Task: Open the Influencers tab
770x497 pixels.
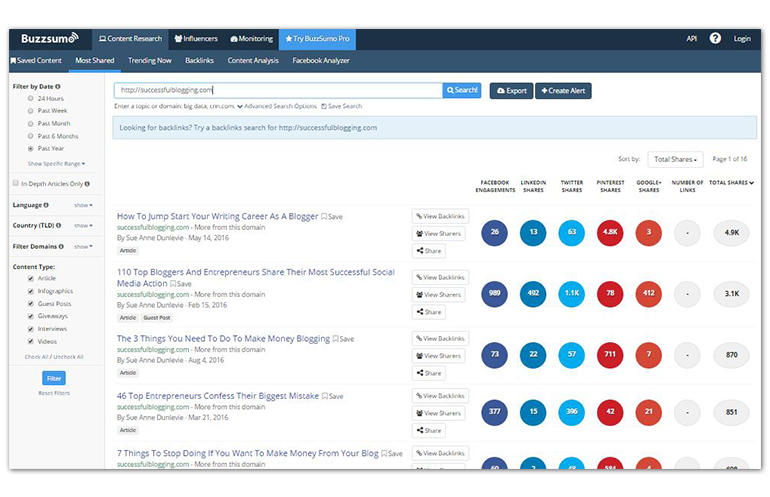Action: point(196,39)
